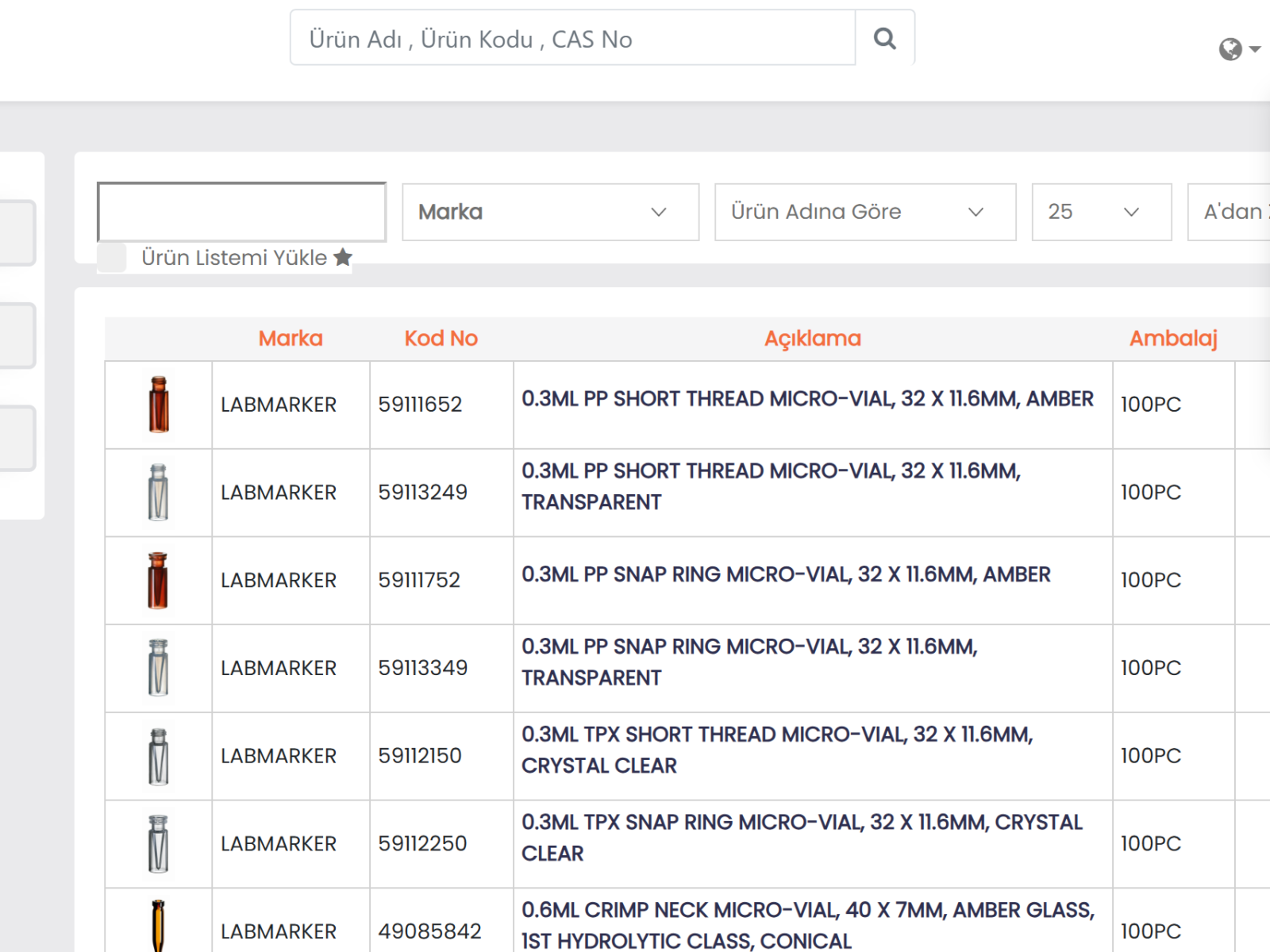The width and height of the screenshot is (1270, 952).
Task: Click the Açıklama column header
Action: coord(812,339)
